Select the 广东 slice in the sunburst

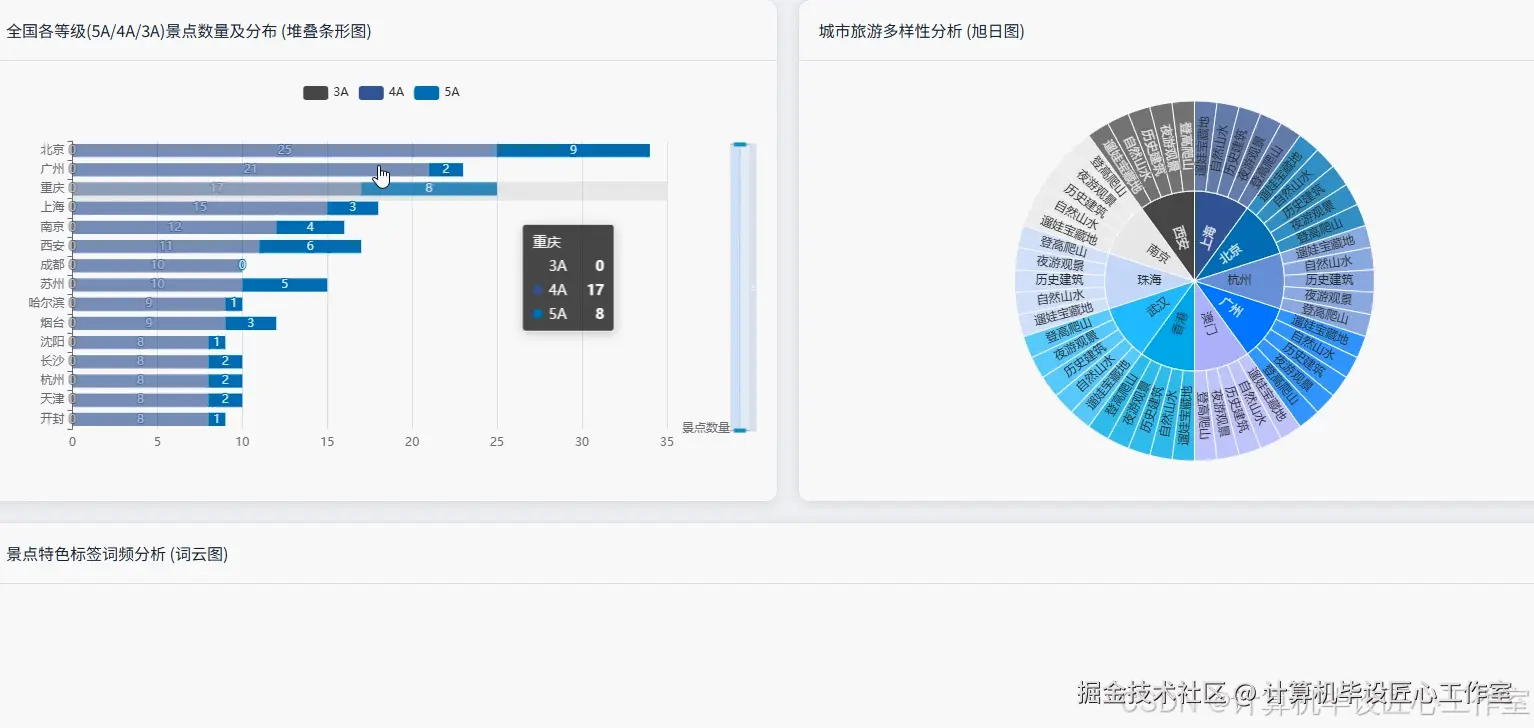(1232, 305)
